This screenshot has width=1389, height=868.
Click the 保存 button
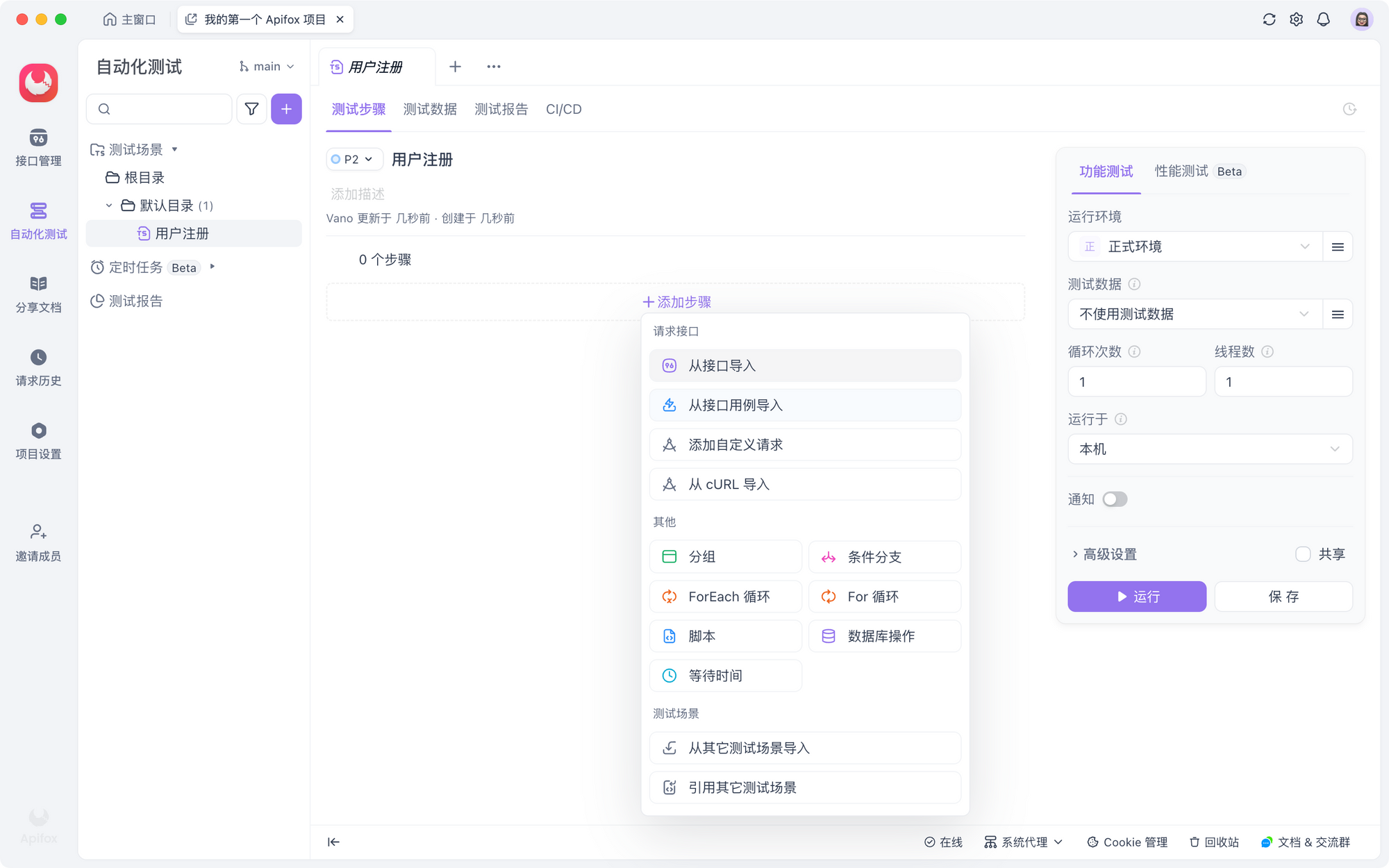pyautogui.click(x=1283, y=596)
